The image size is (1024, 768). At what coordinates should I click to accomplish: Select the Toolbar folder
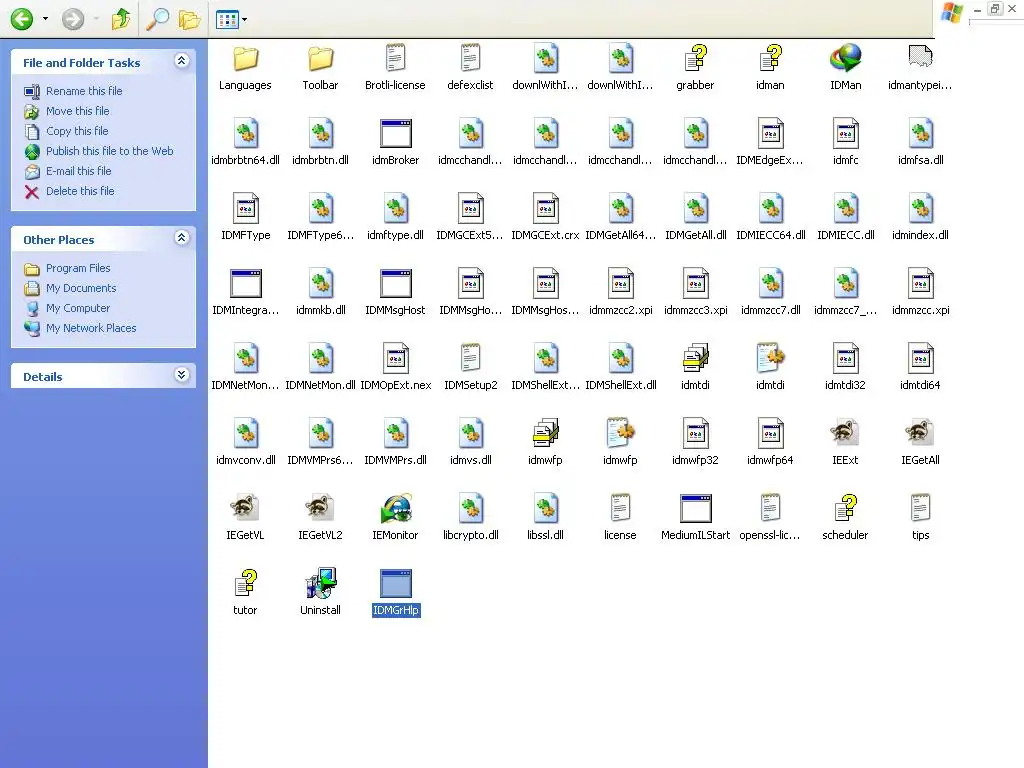(x=321, y=67)
